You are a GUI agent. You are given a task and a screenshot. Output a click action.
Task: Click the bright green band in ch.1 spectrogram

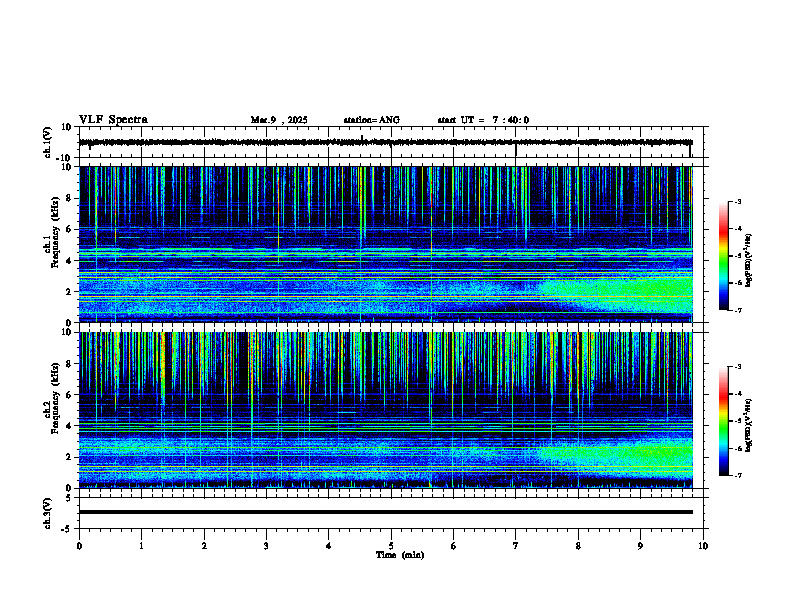pyautogui.click(x=619, y=292)
